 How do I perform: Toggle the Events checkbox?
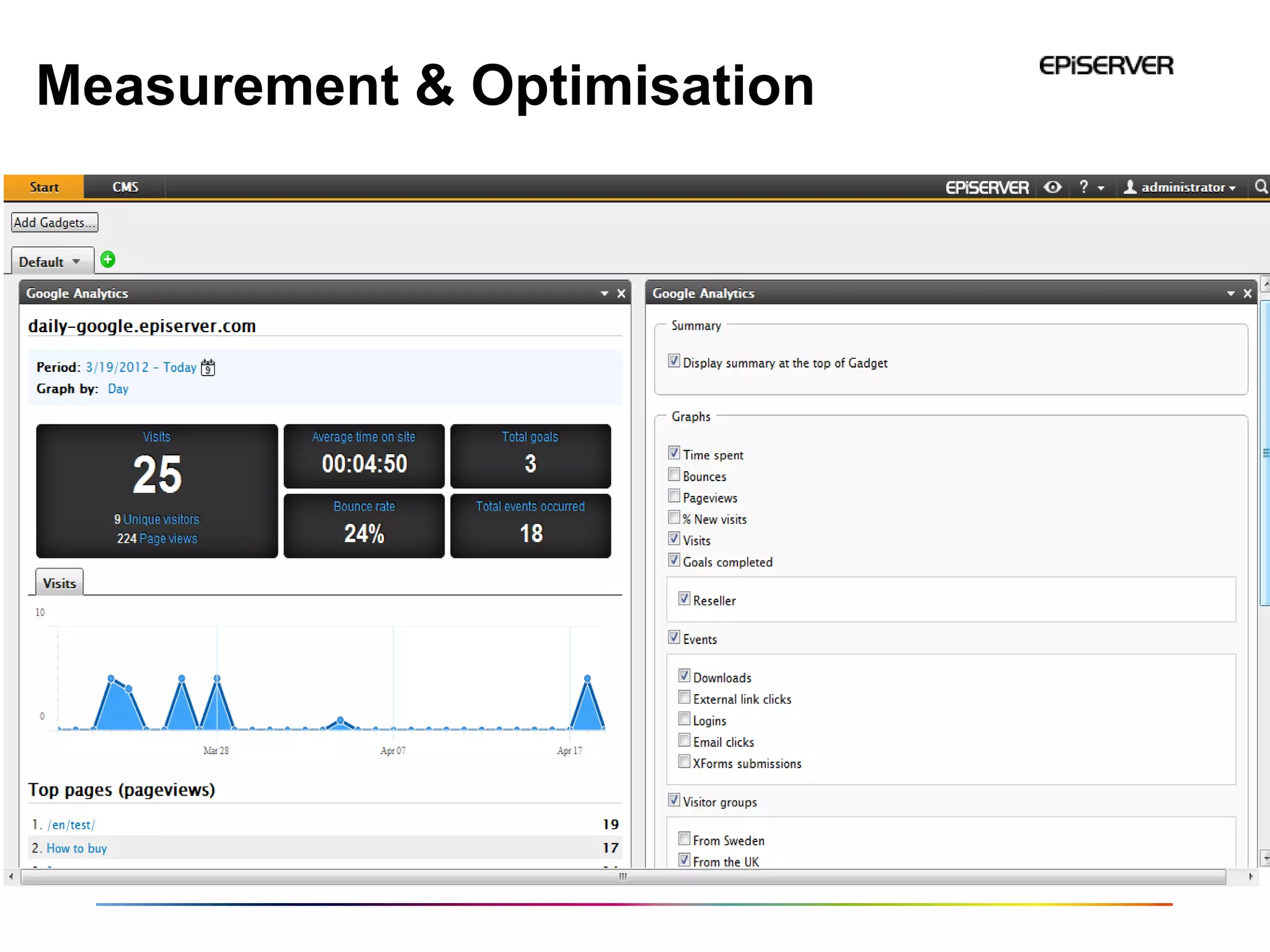[674, 637]
